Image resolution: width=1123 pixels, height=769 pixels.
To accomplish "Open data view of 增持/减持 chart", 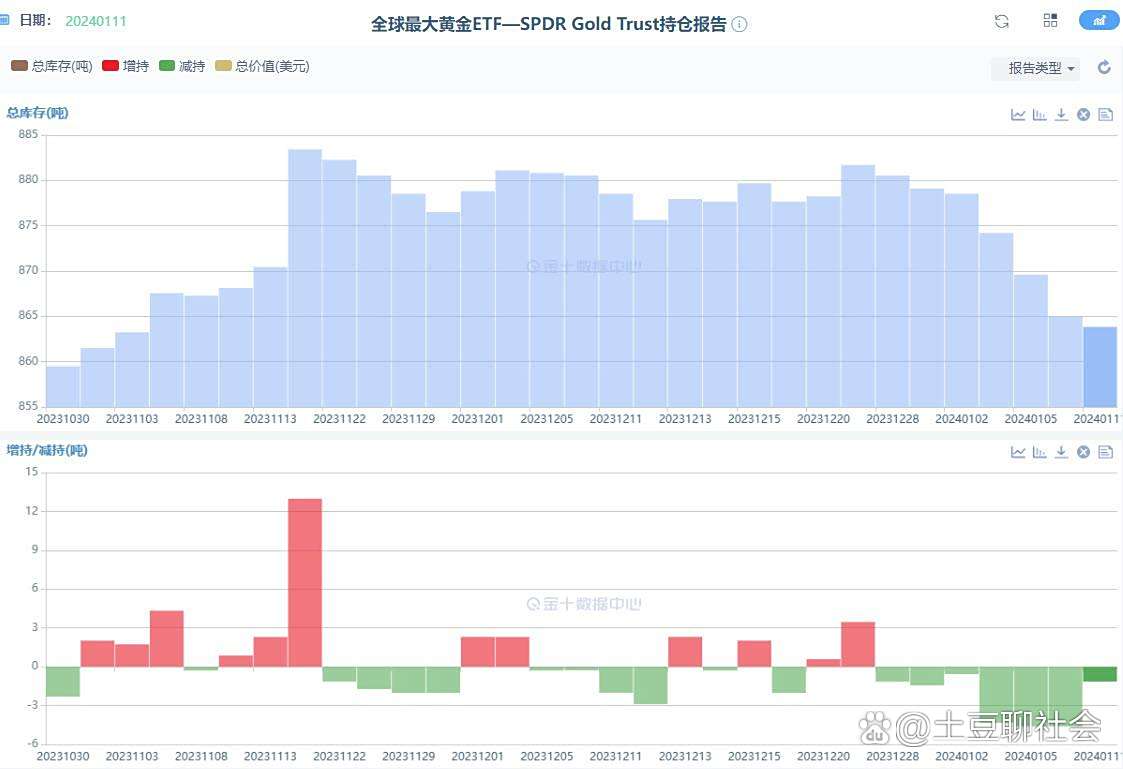I will pos(1106,452).
